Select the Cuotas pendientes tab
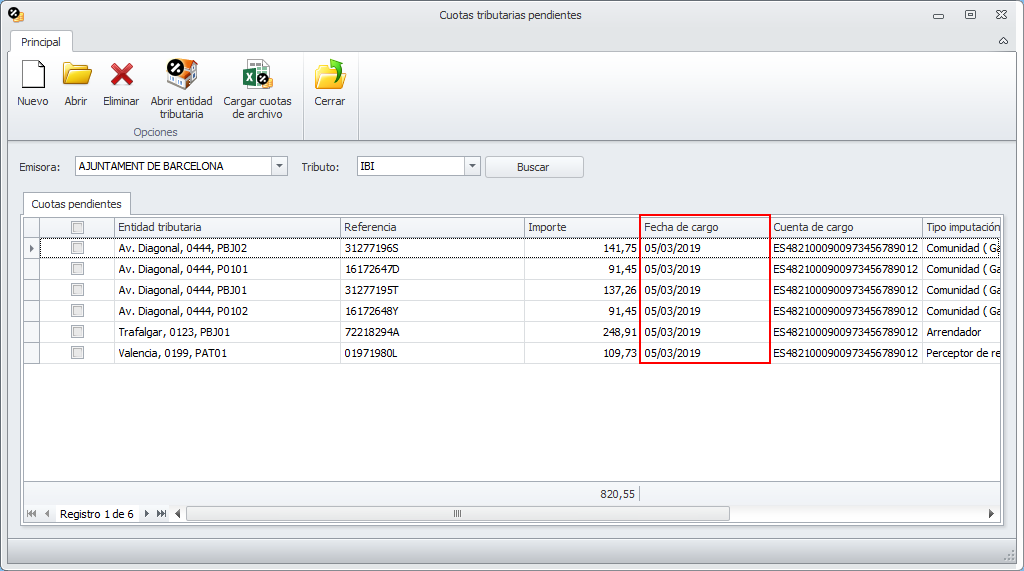This screenshot has width=1024, height=571. (76, 204)
